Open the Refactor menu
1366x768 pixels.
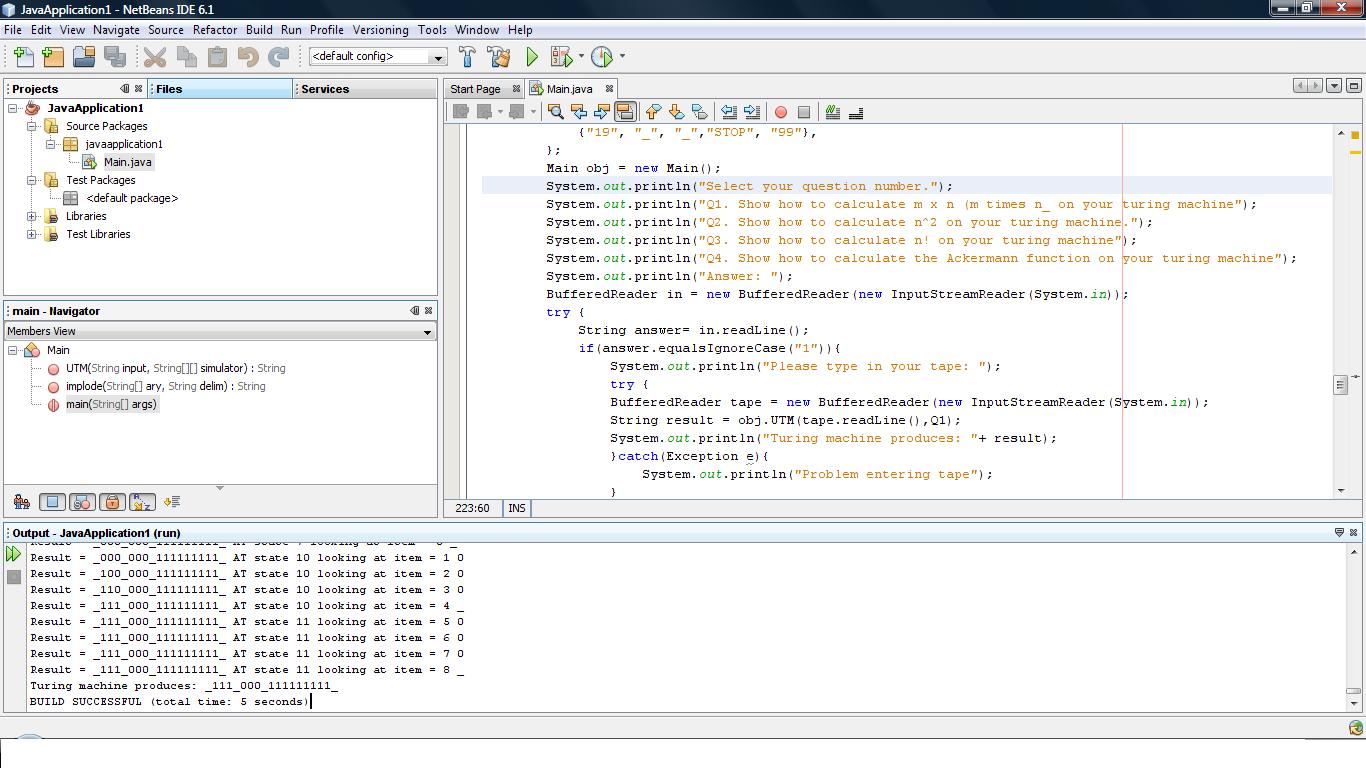215,30
